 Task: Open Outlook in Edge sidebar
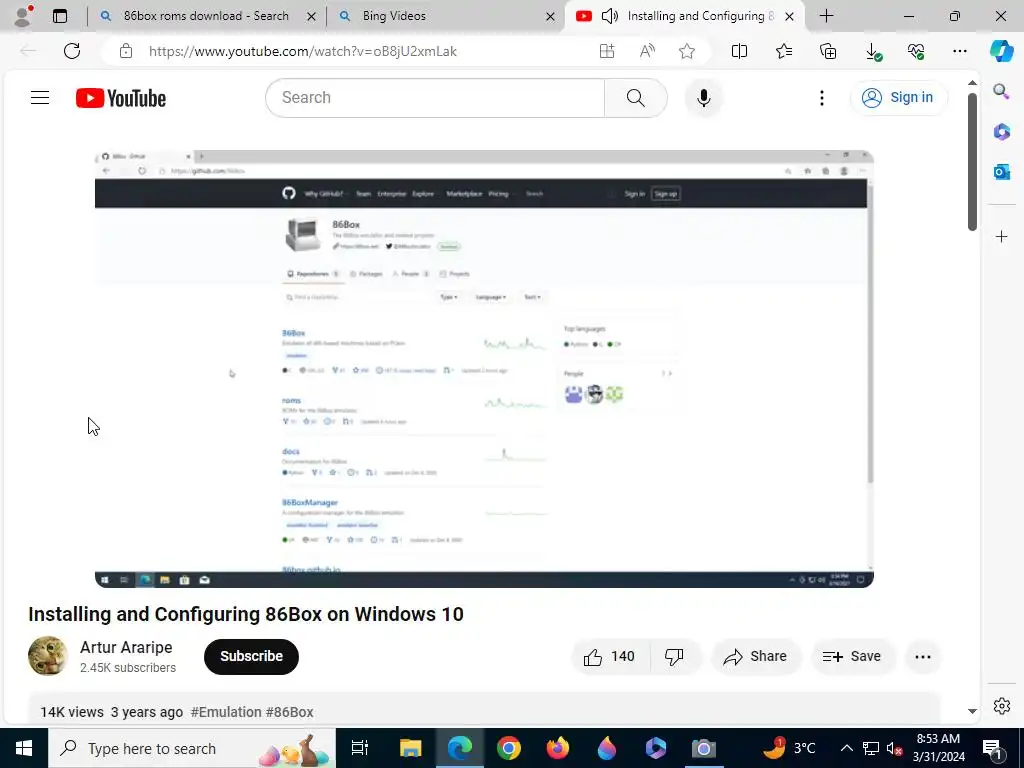(1001, 172)
